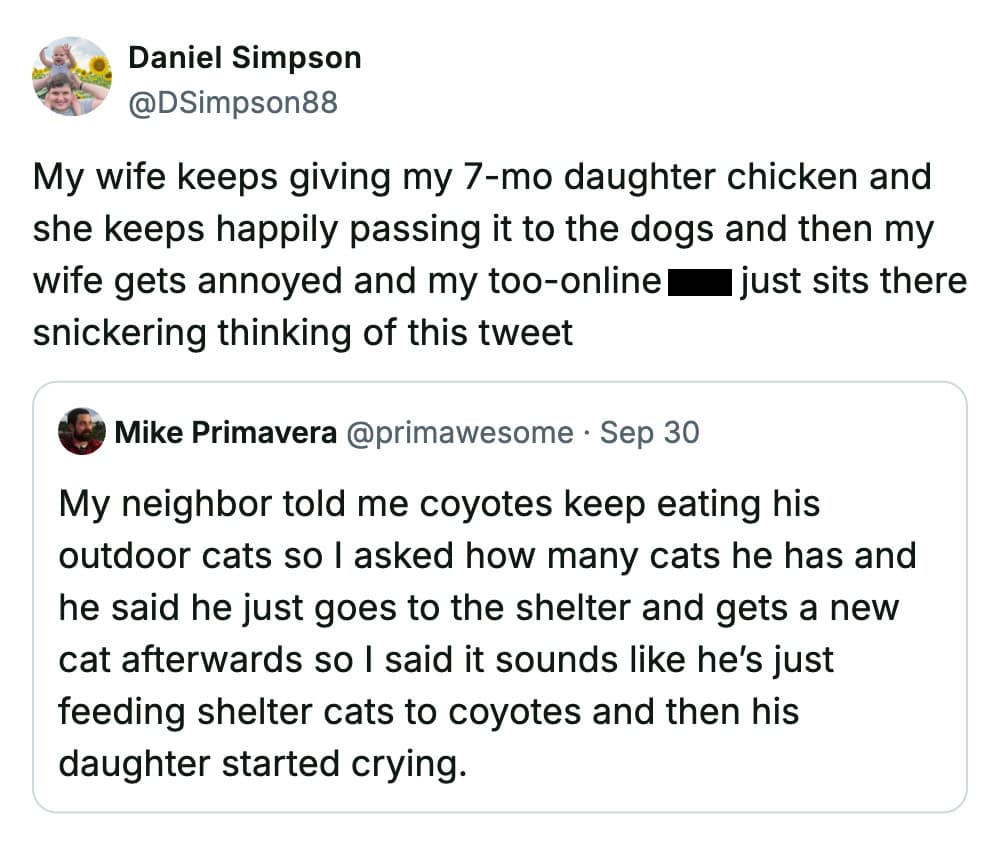Click "outdoor cats" in the quoted tweet
The width and height of the screenshot is (1000, 846).
pos(164,555)
